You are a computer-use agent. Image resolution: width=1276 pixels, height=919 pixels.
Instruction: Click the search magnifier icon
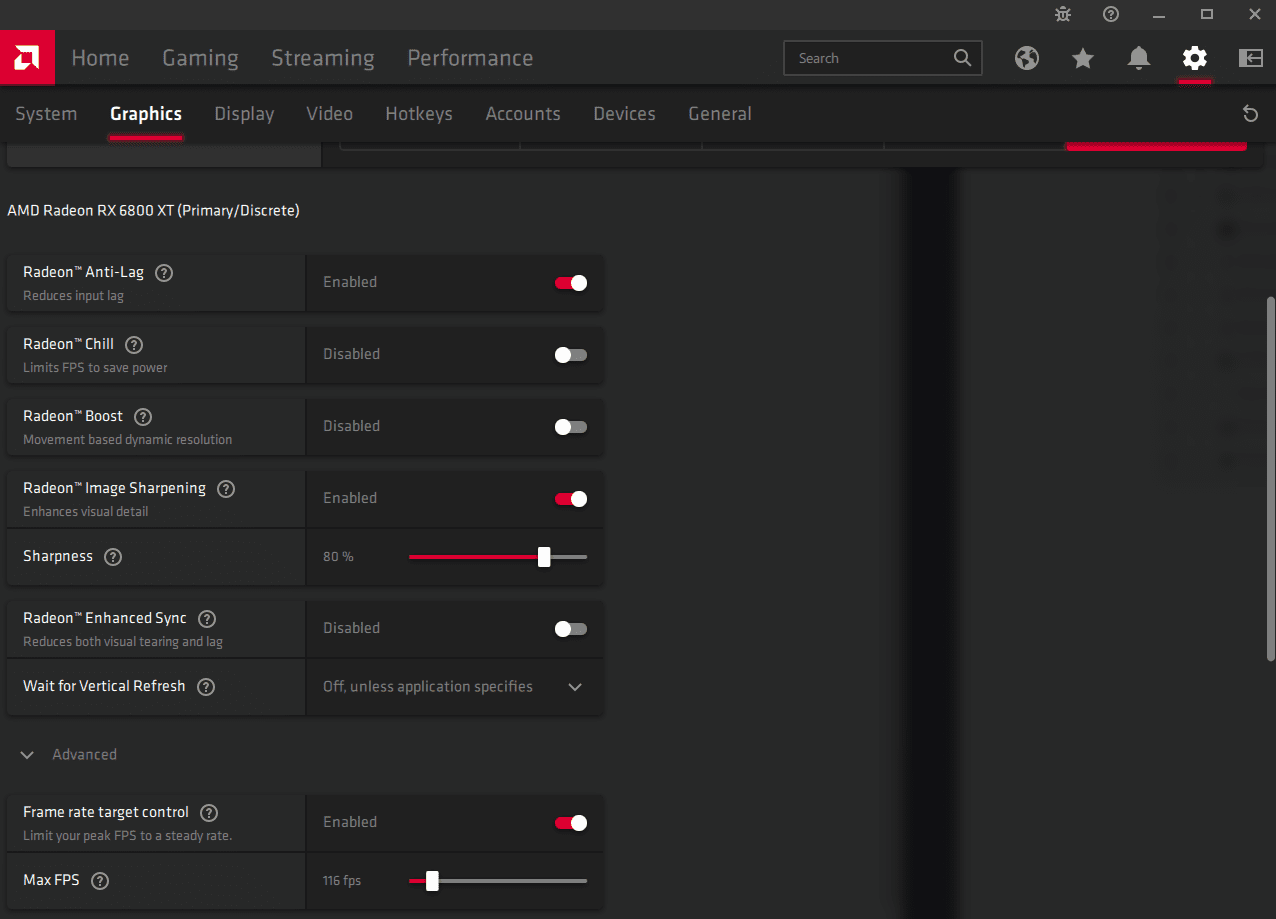(x=962, y=58)
